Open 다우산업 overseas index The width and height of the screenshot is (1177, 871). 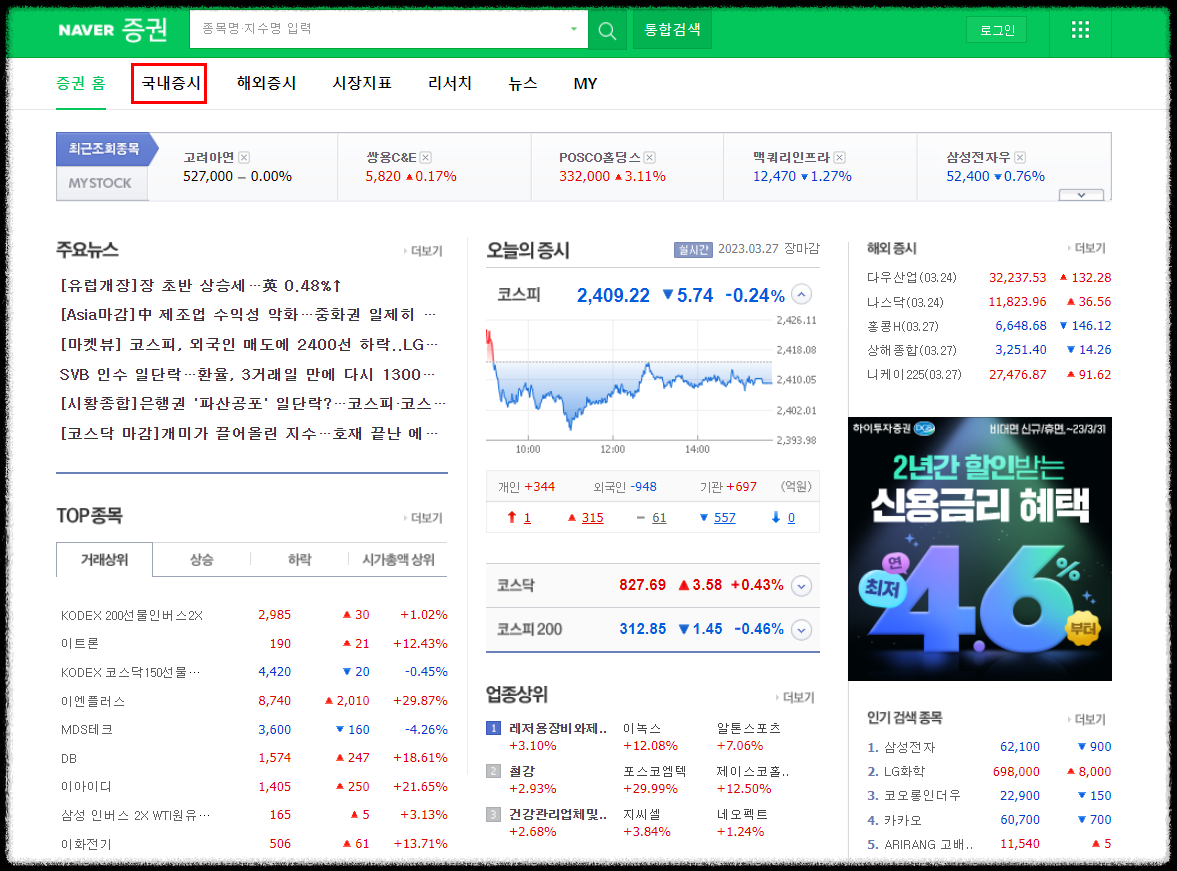(912, 278)
